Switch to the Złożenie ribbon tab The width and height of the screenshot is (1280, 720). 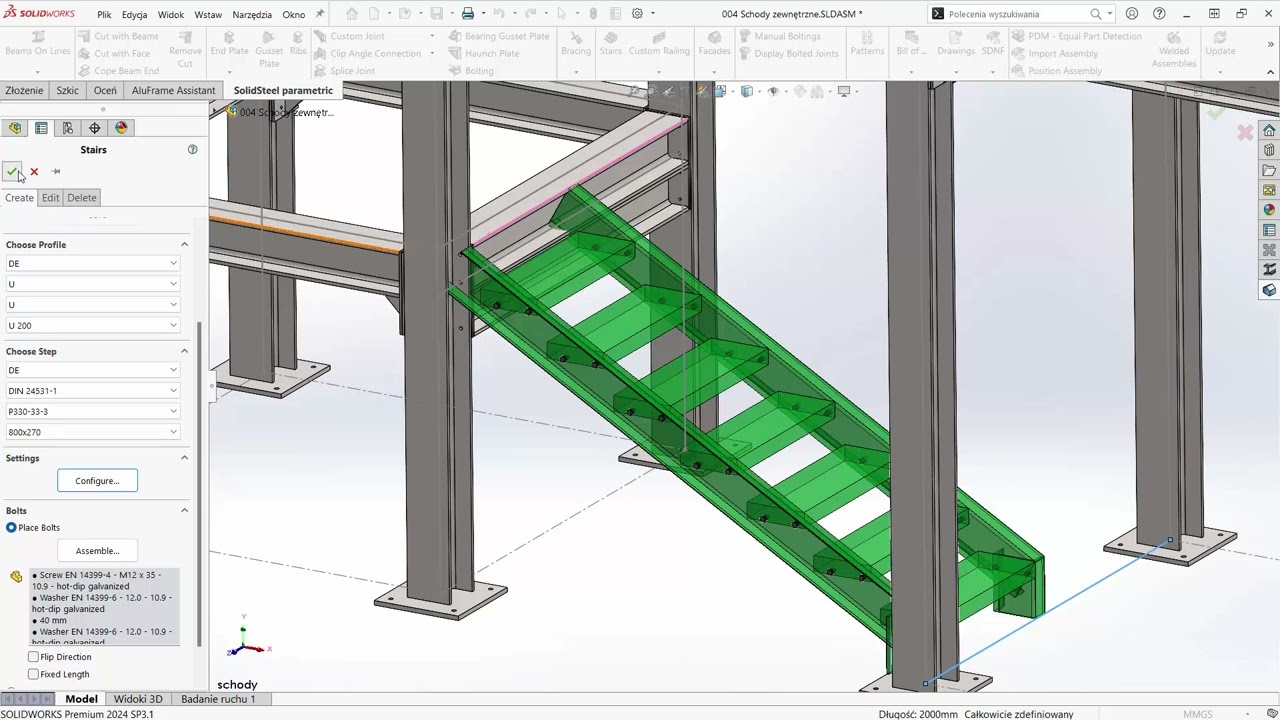point(24,90)
